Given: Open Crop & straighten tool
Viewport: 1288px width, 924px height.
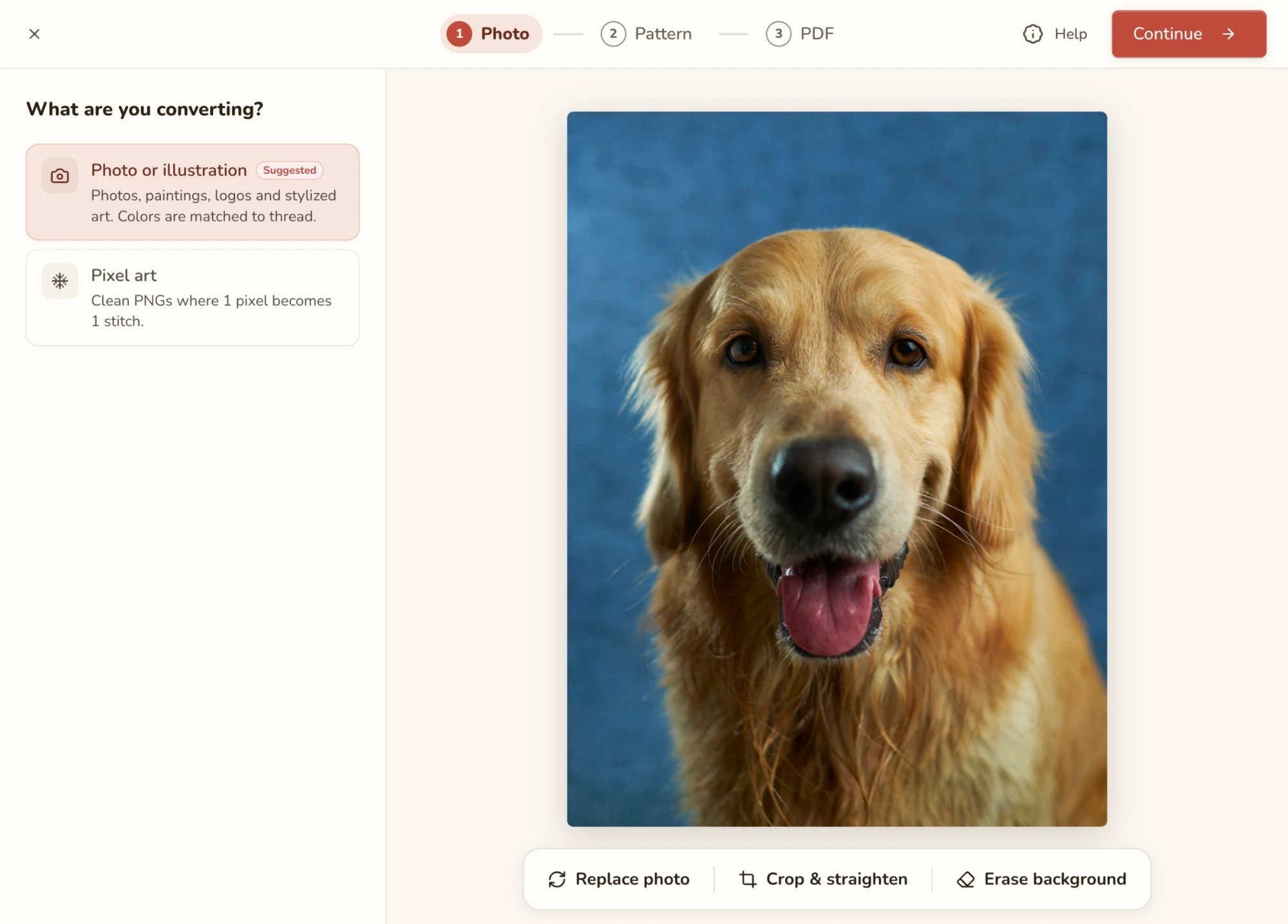Looking at the screenshot, I should (x=823, y=879).
